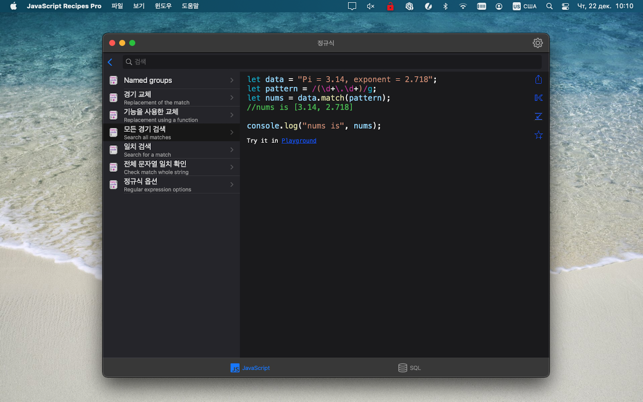Open settings with the gear icon
This screenshot has width=643, height=402.
click(537, 43)
